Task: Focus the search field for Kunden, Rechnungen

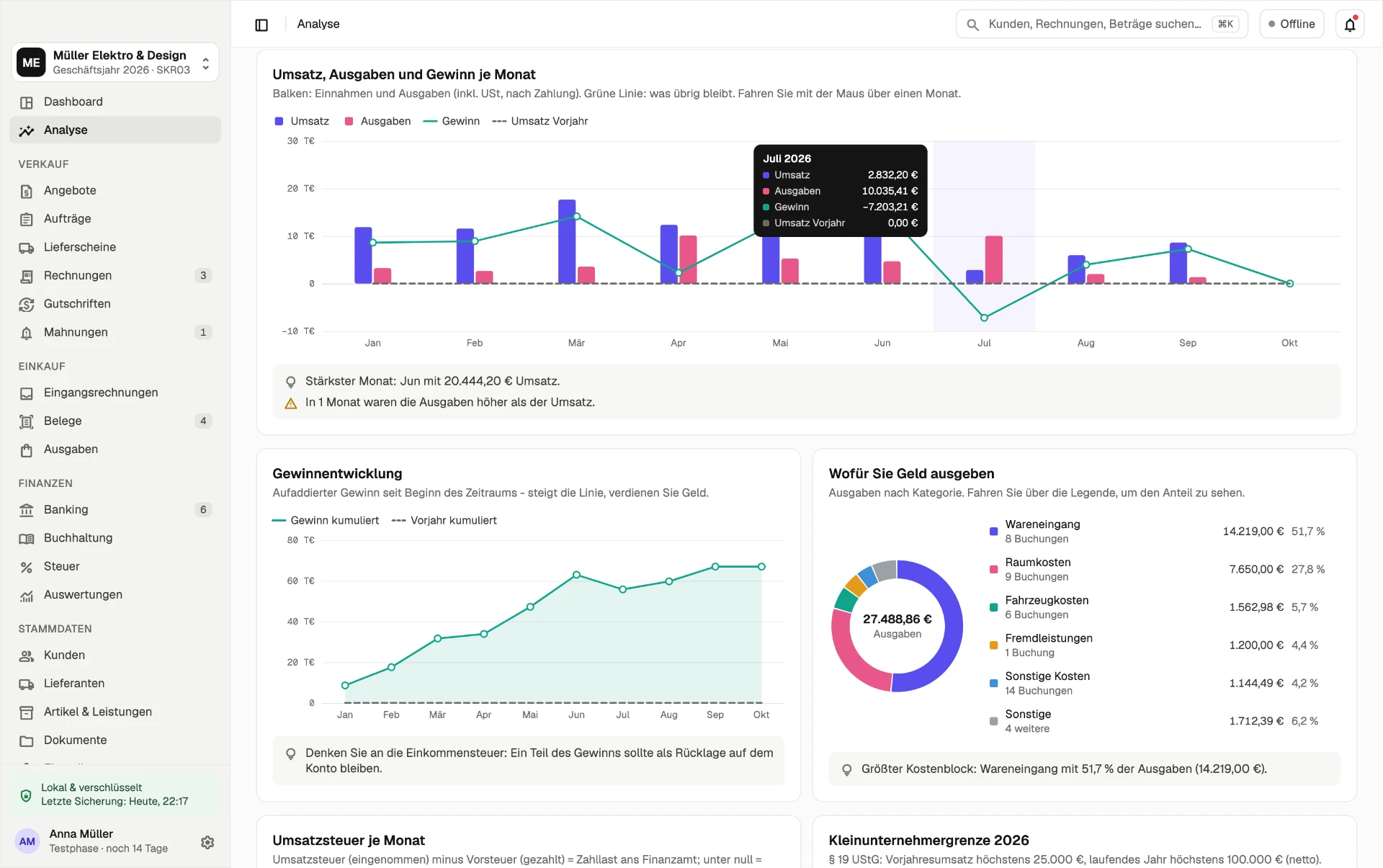Action: [x=1101, y=24]
